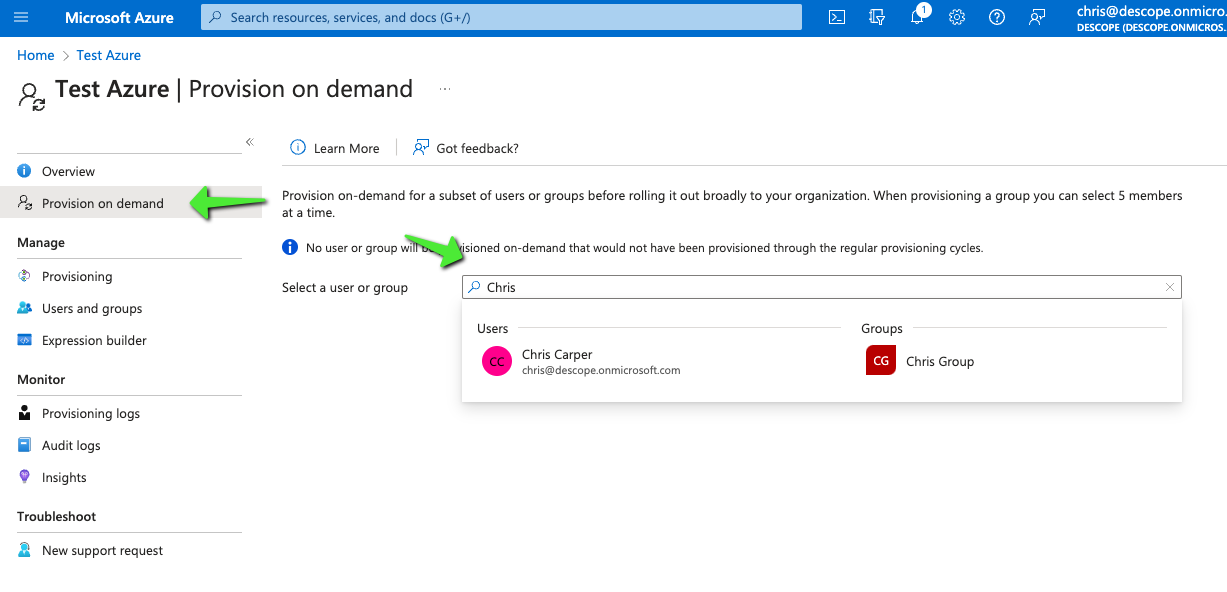Click the Manage section heading
Image resolution: width=1227 pixels, height=592 pixels.
tap(41, 242)
